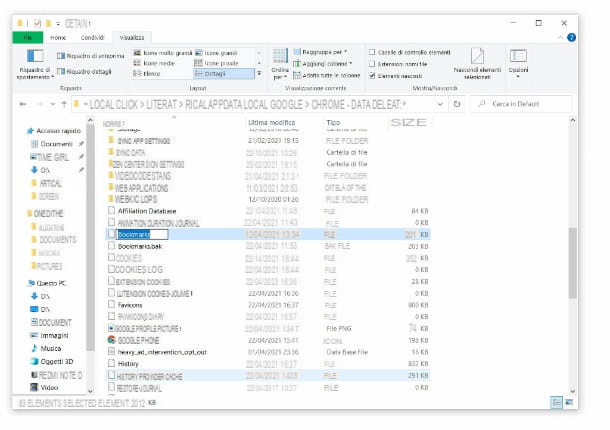Enable Estensioni nomi file checkbox
Screen dimensions: 610x430
tap(372, 64)
